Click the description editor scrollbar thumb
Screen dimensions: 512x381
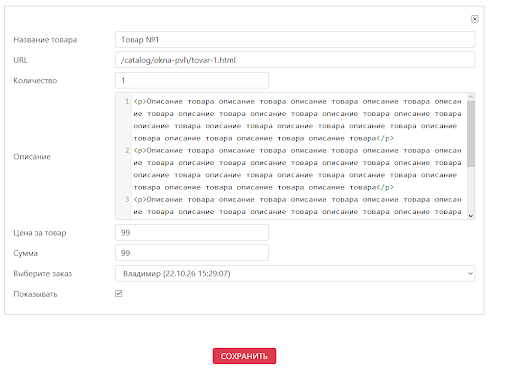[x=471, y=134]
